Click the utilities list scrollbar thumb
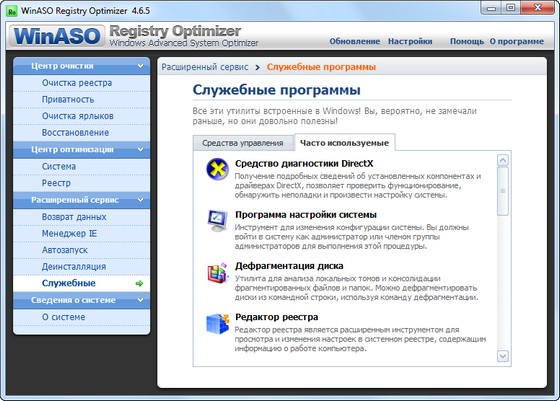Image resolution: width=560 pixels, height=401 pixels. coord(503,191)
